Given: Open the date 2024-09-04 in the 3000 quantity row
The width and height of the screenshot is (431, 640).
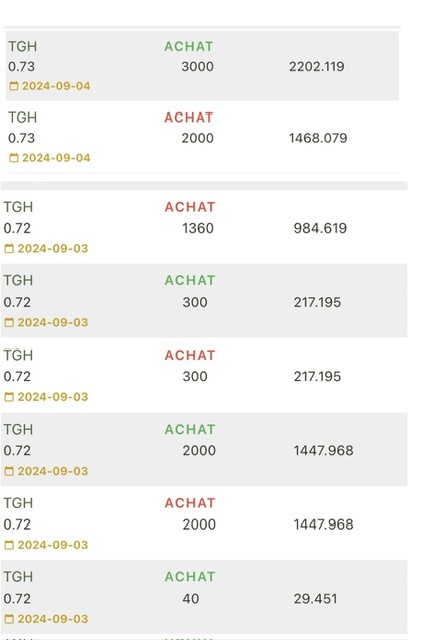Looking at the screenshot, I should coord(56,86).
